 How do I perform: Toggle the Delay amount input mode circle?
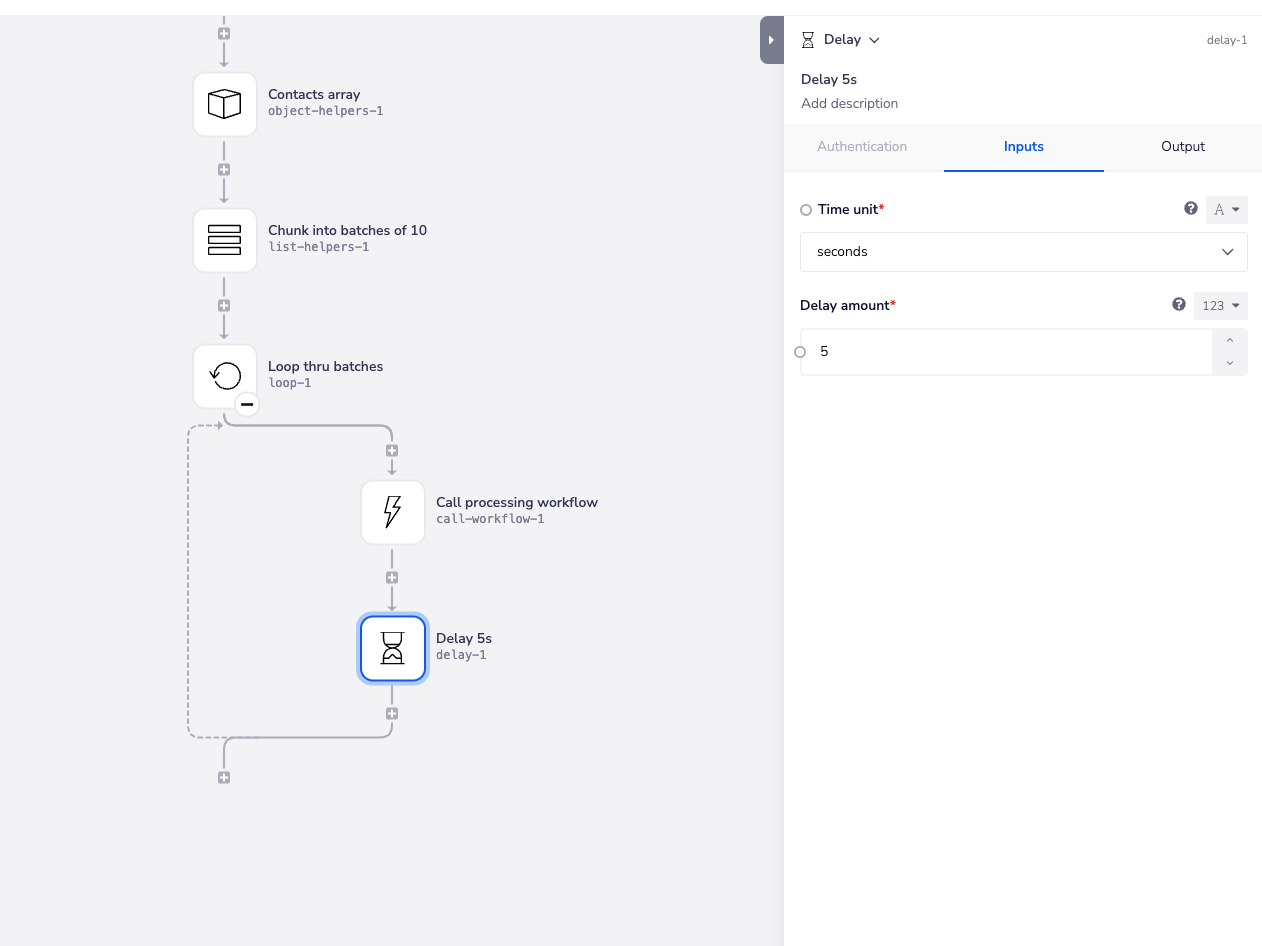(800, 352)
